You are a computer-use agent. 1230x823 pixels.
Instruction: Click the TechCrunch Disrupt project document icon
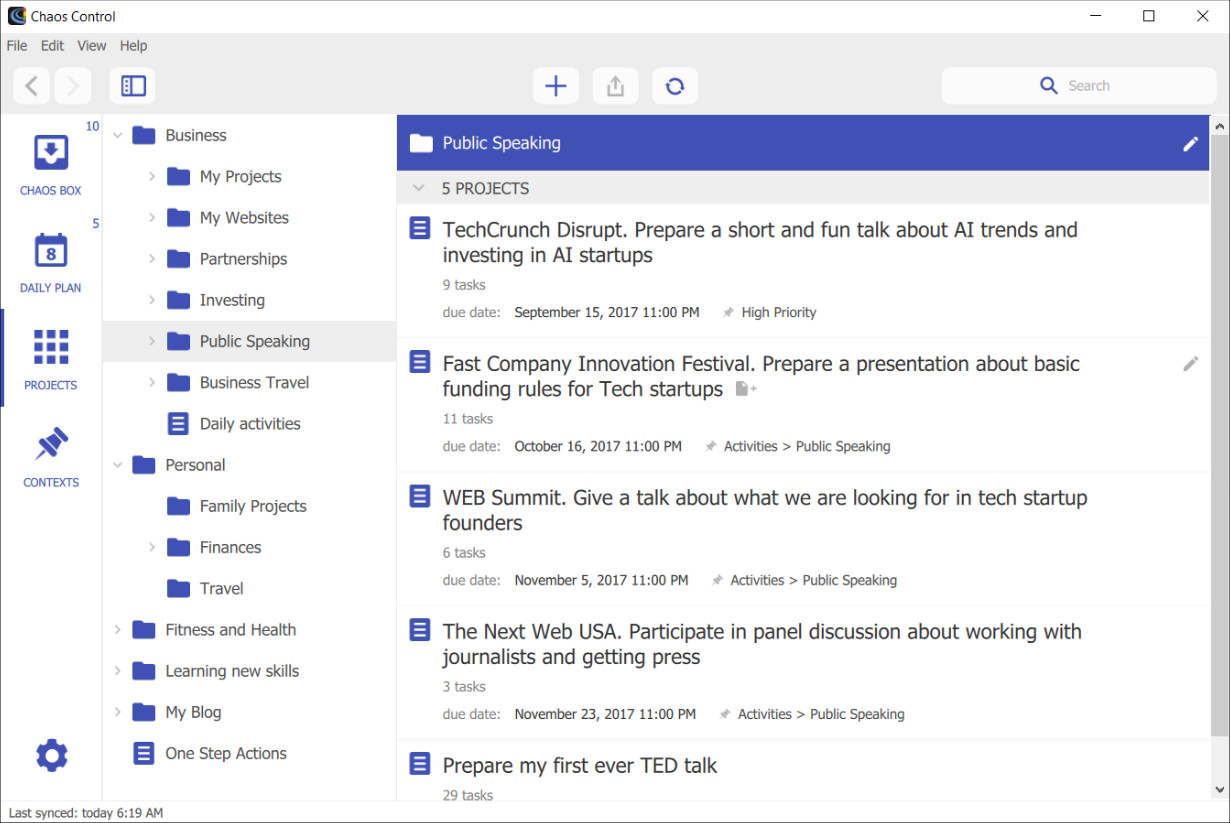coord(420,229)
